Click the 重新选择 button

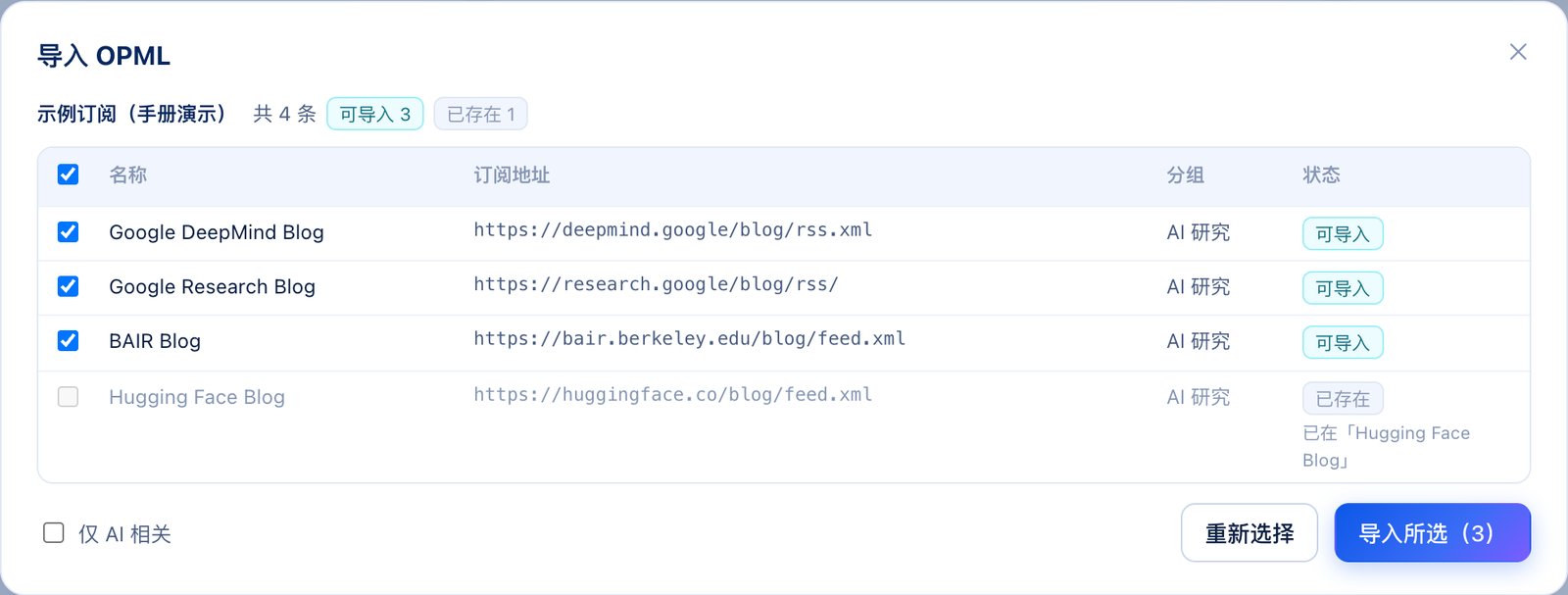tap(1249, 532)
